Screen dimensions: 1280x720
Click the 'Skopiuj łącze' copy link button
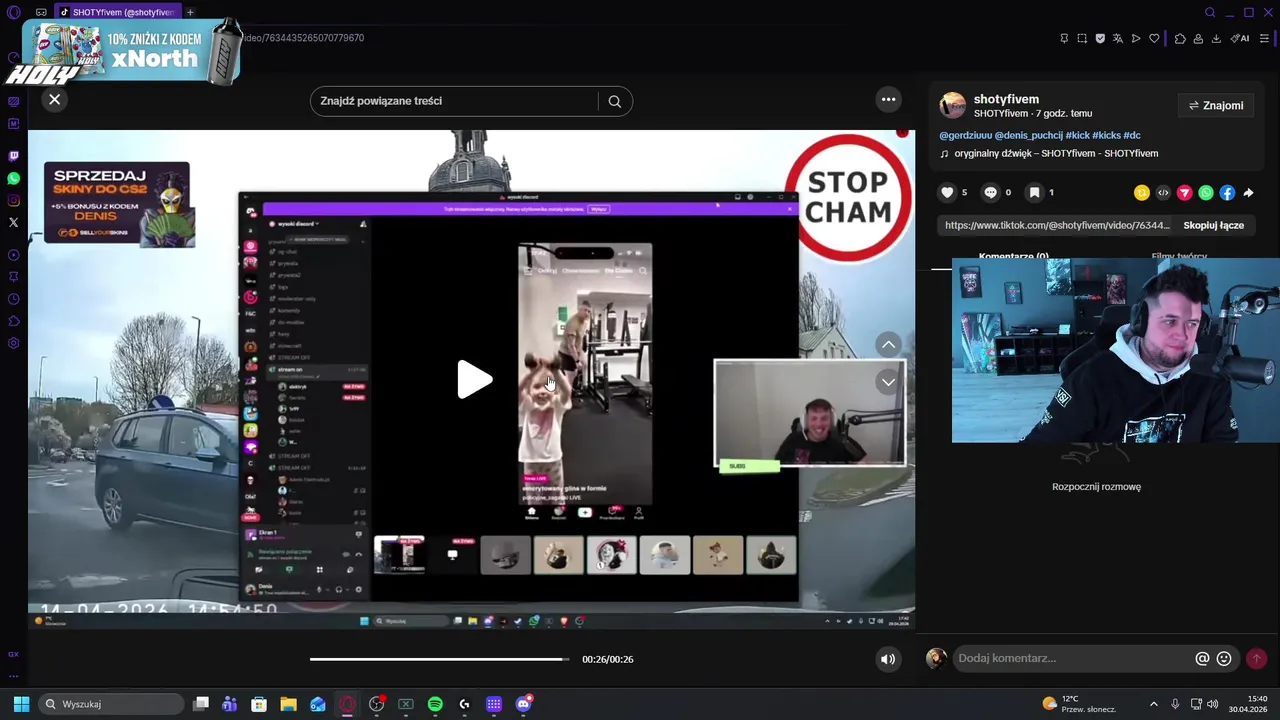click(x=1213, y=225)
